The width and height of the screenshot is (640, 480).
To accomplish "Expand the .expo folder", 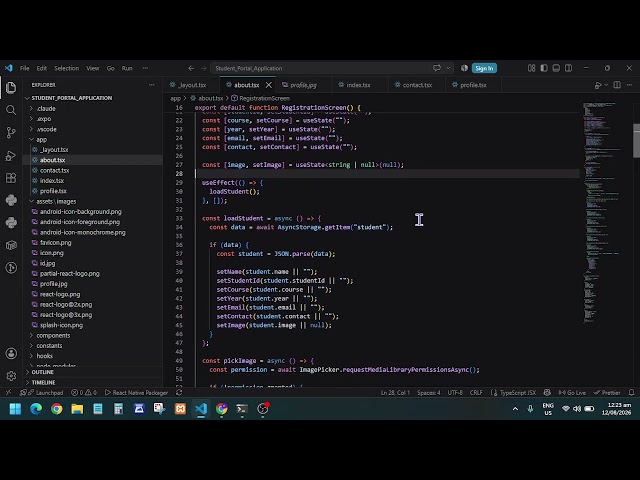I will (93, 119).
